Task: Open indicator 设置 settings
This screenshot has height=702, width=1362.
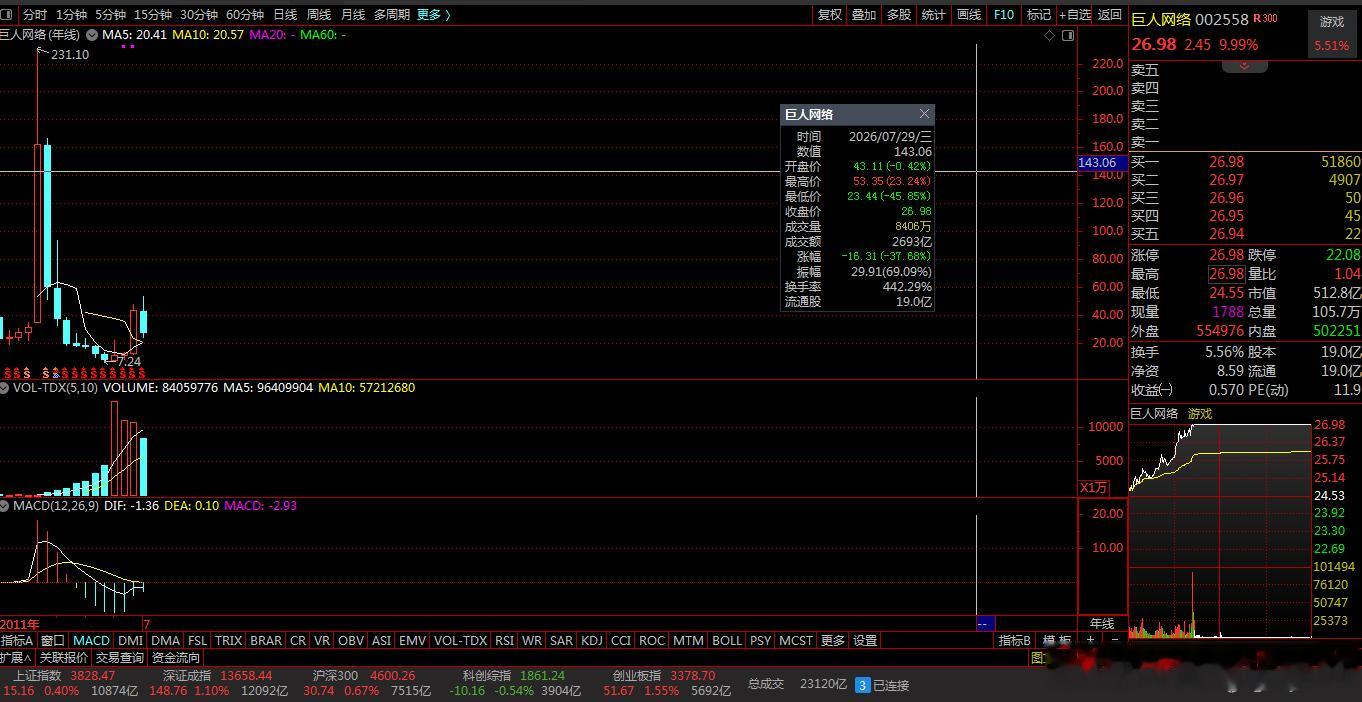Action: click(865, 640)
